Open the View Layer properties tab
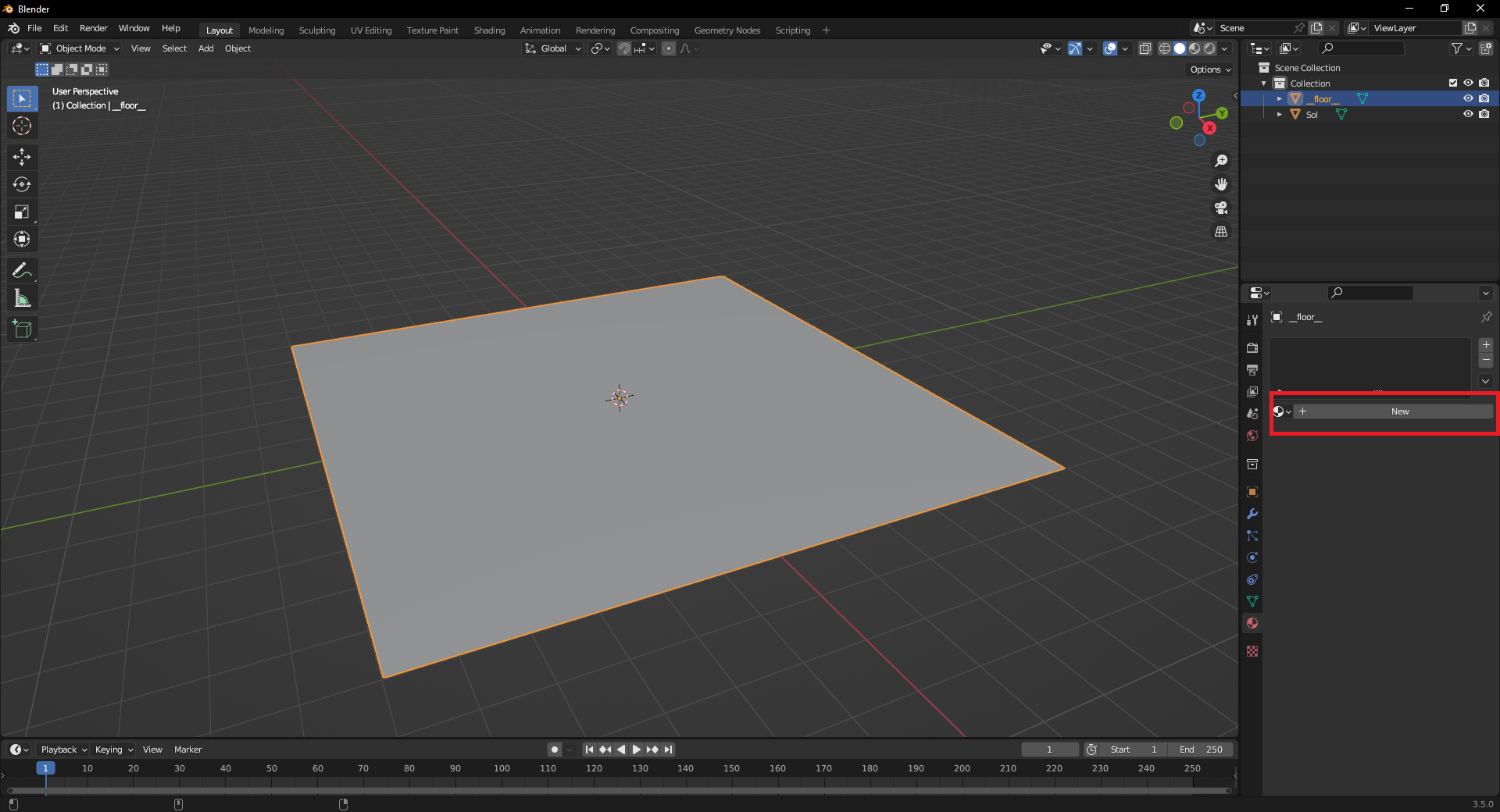 tap(1252, 391)
